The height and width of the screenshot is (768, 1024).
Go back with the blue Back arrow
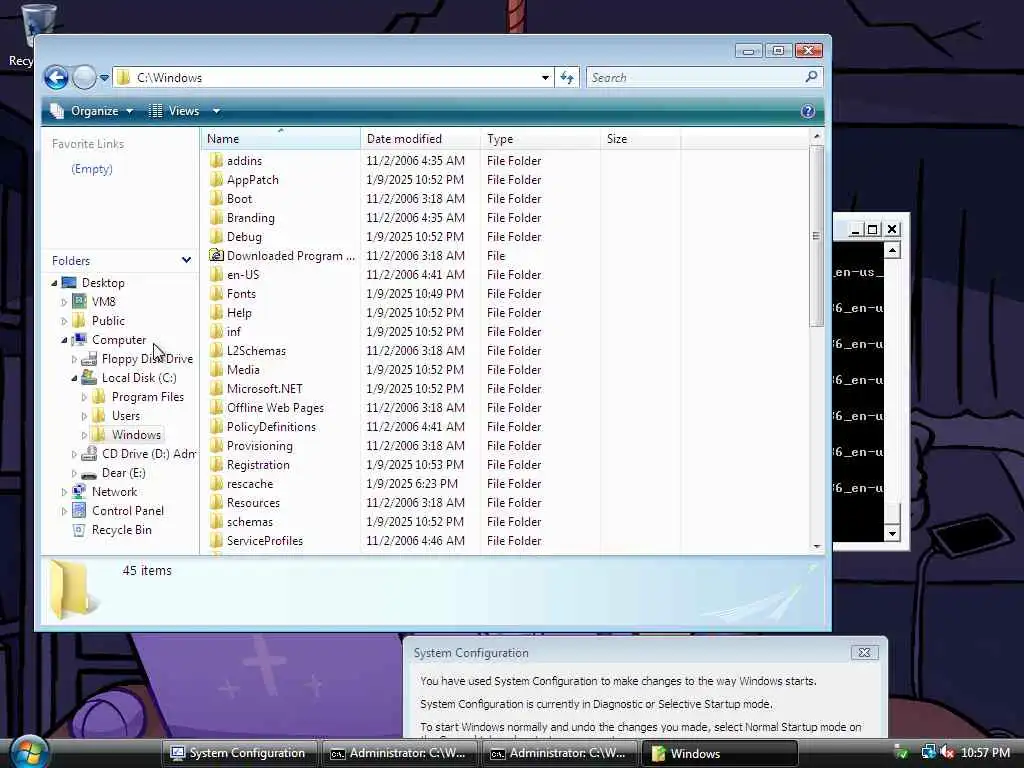coord(56,78)
